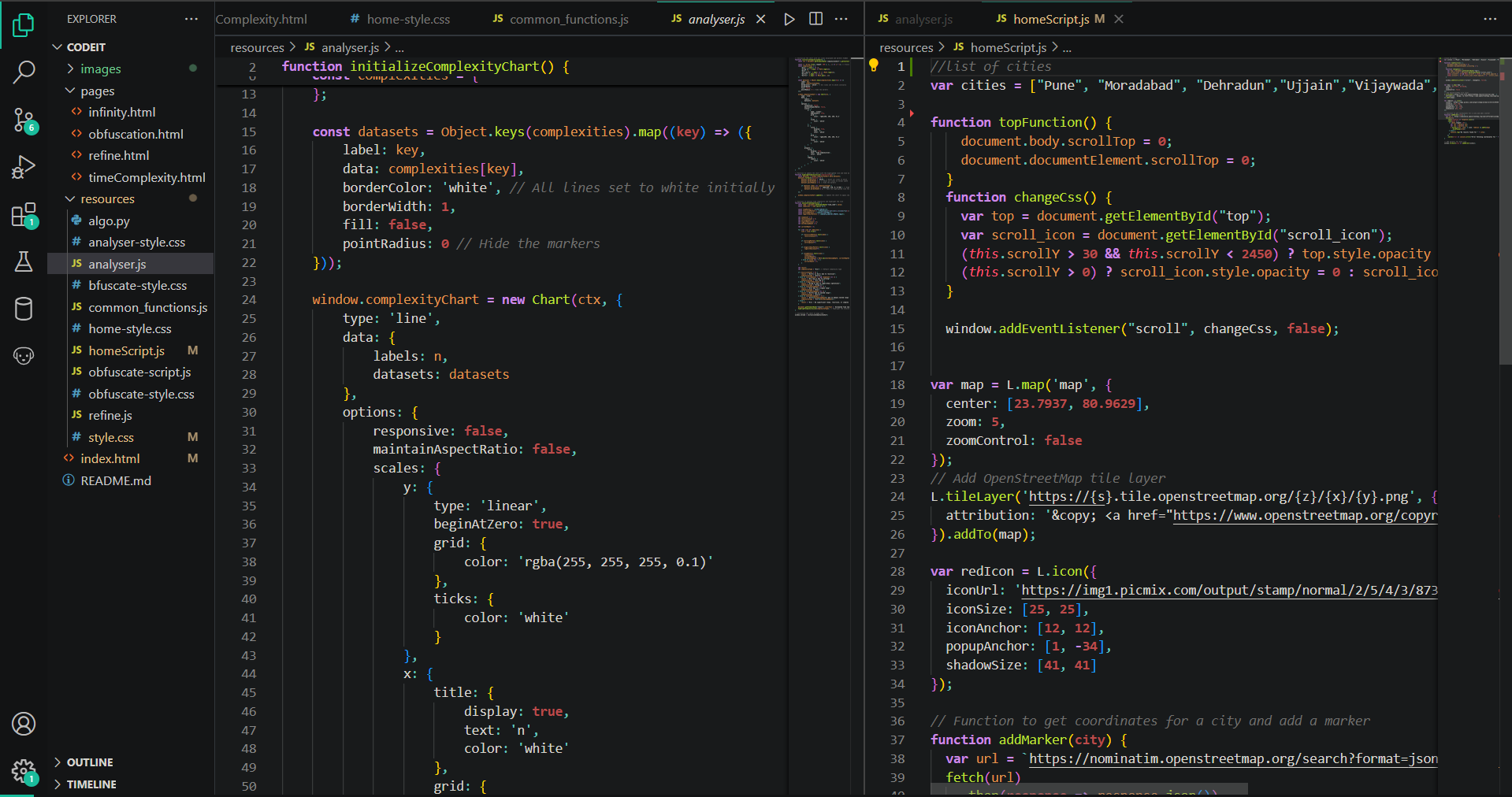The image size is (1512, 797).
Task: Click the Run code play button
Action: 789,19
